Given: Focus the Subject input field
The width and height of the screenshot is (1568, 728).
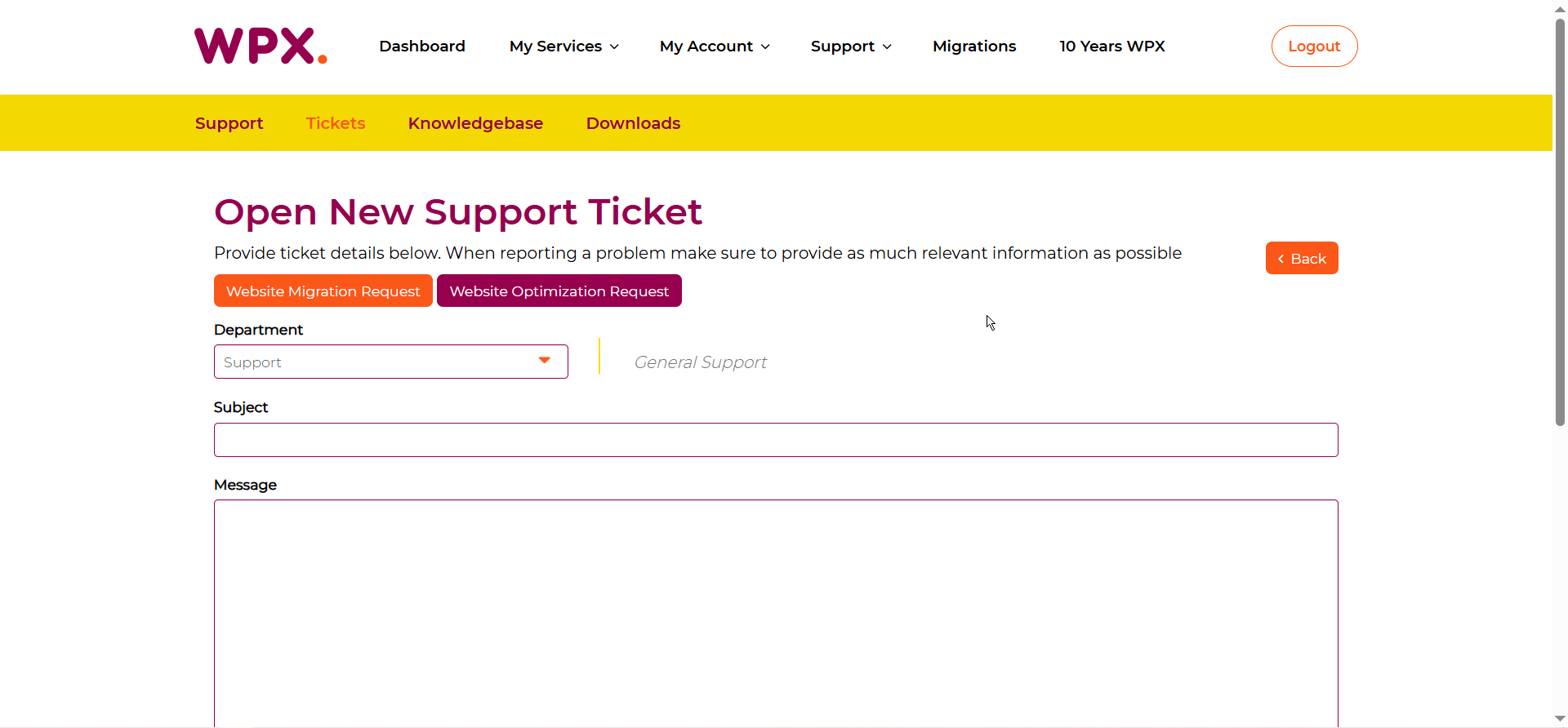Looking at the screenshot, I should [x=776, y=440].
